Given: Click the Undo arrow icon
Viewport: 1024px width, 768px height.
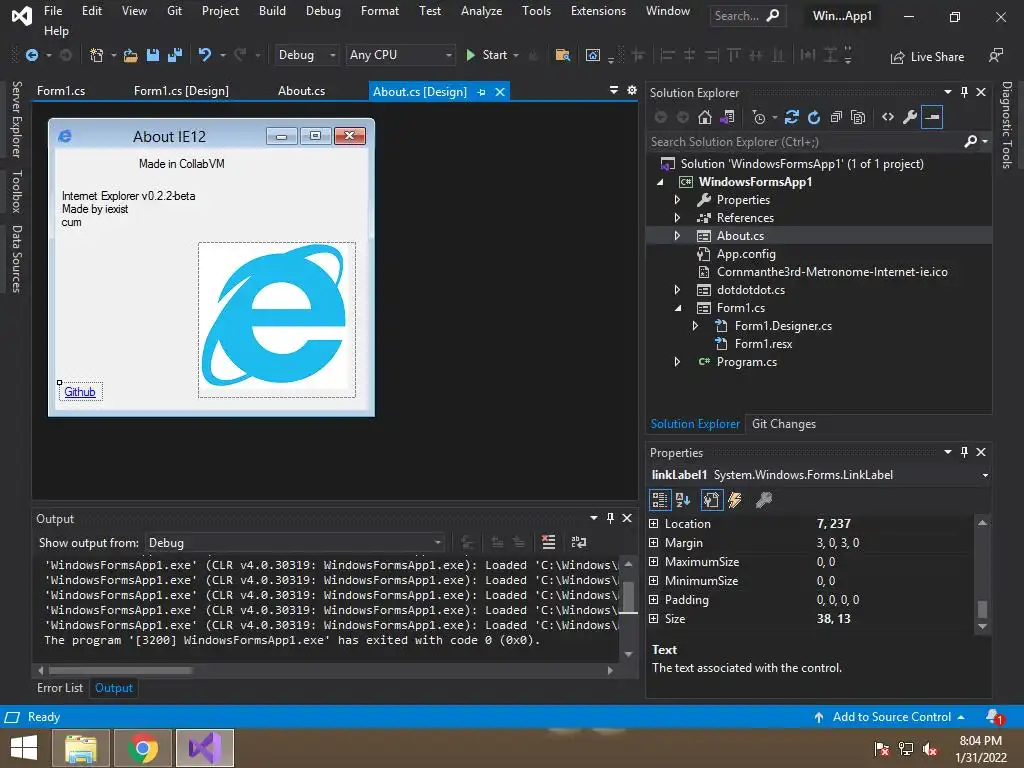Looking at the screenshot, I should 205,56.
